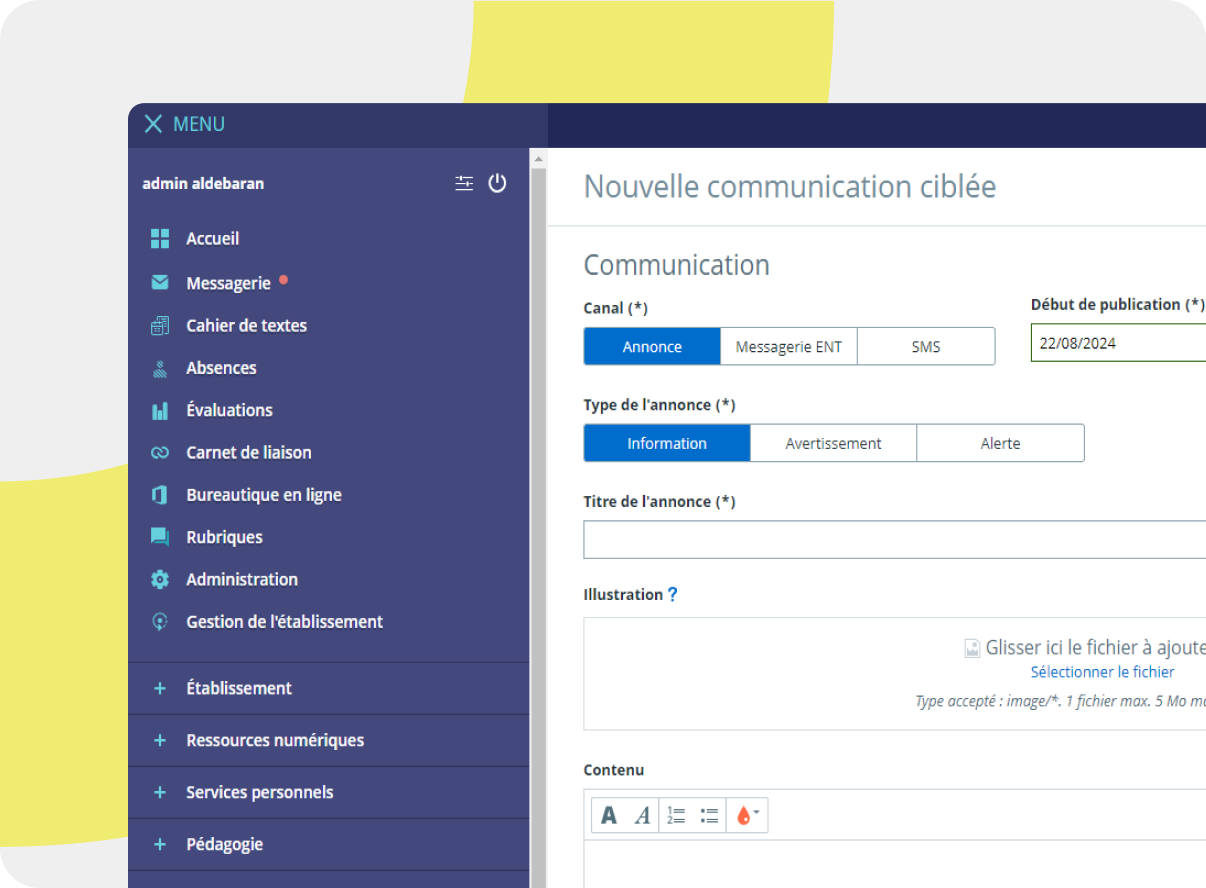Screen dimensions: 1206x888
Task: Select the SMS channel option
Action: (925, 347)
